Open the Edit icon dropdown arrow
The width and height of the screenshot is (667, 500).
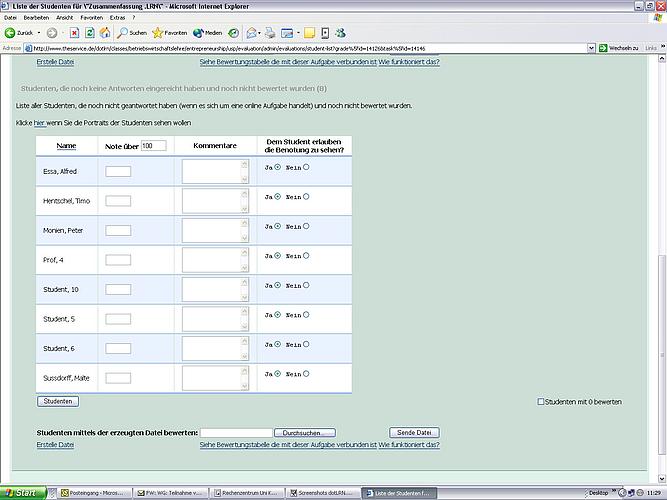[298, 33]
